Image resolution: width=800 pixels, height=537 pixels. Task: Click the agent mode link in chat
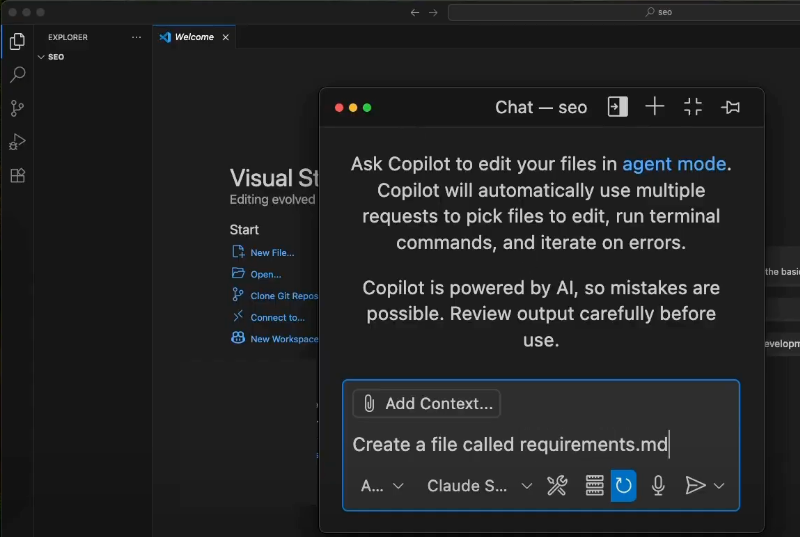click(x=674, y=164)
